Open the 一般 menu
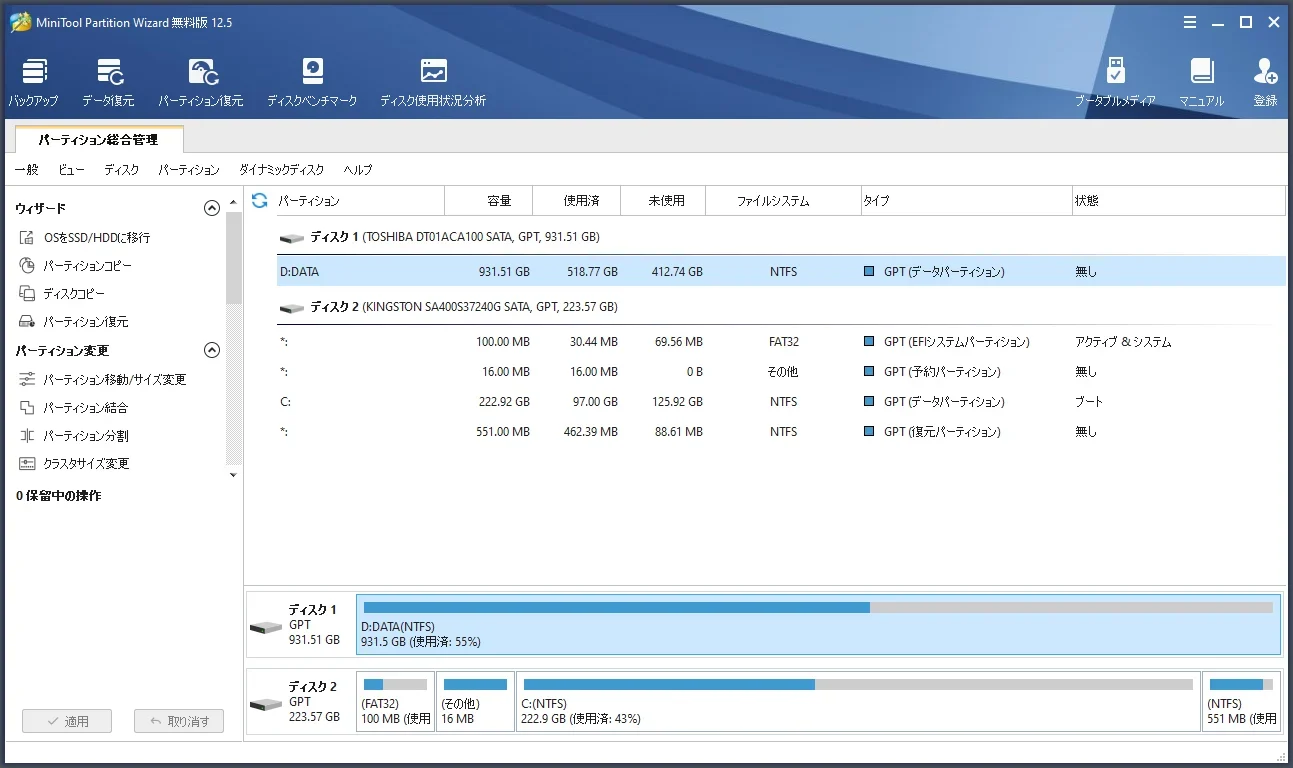 point(26,170)
